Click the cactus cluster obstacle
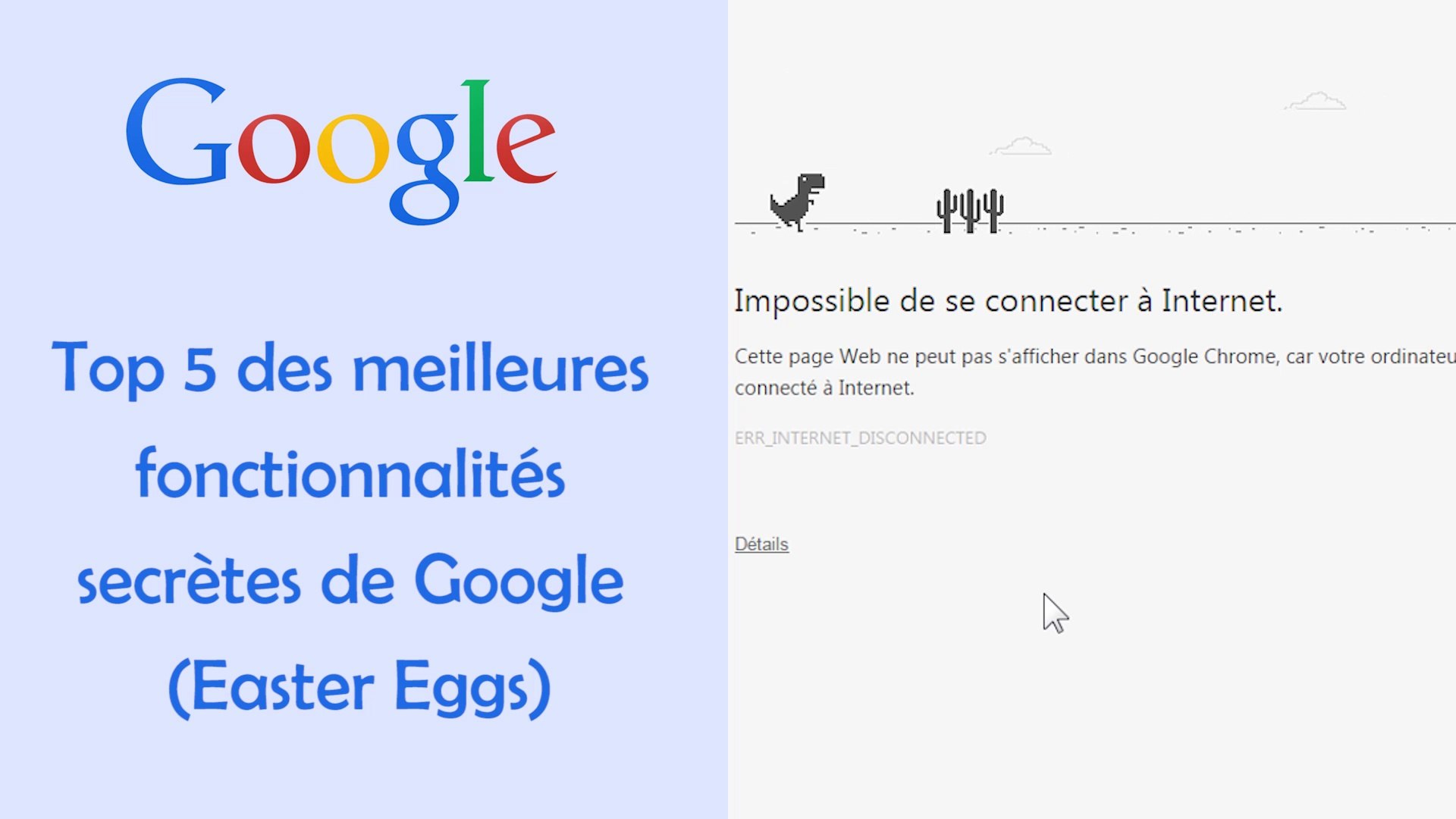Image resolution: width=1456 pixels, height=819 pixels. click(970, 209)
